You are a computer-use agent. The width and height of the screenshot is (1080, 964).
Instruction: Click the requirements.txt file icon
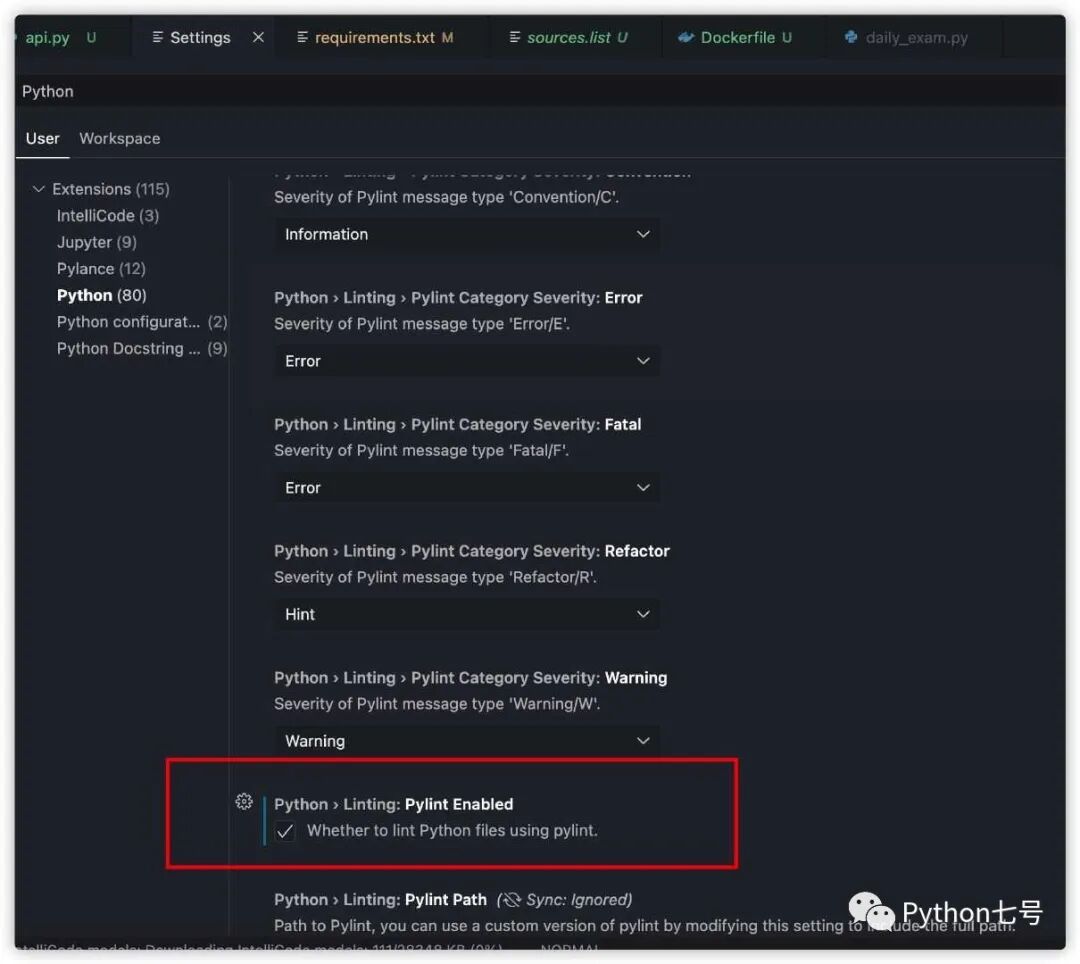tap(302, 37)
